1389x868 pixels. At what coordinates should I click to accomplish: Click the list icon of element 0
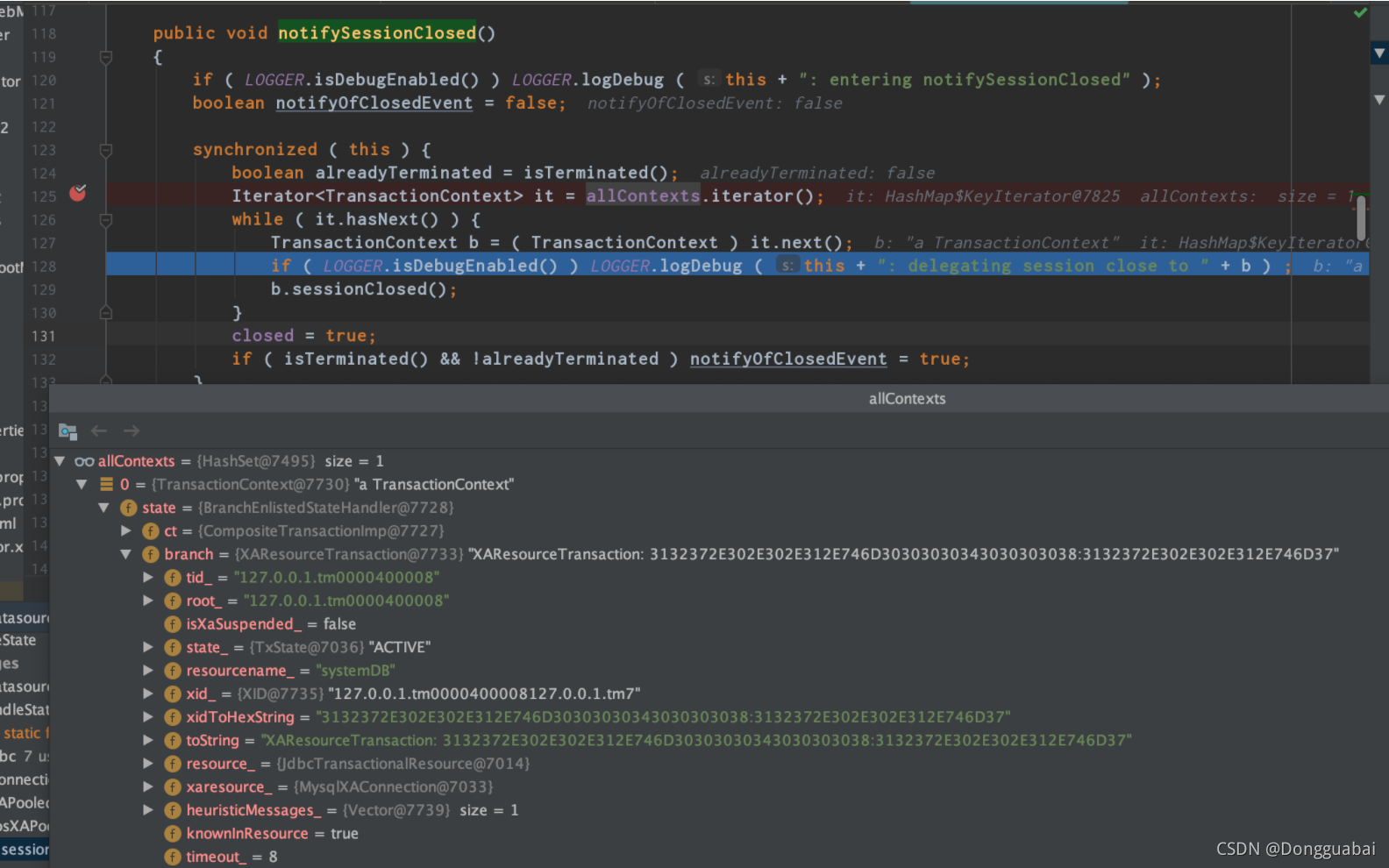(x=106, y=484)
